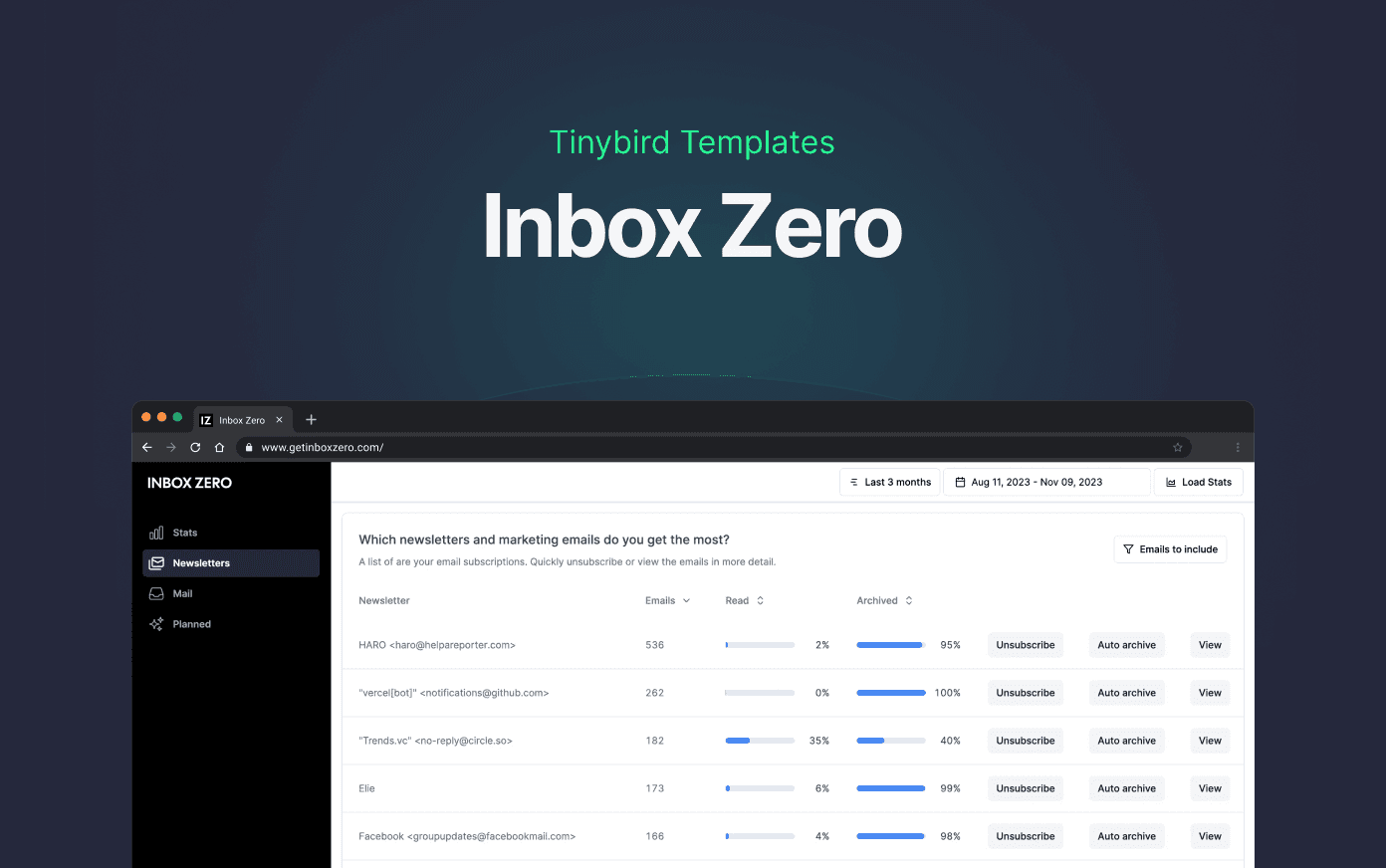Unsubscribe from vercel[bot] notifications

click(x=1026, y=693)
